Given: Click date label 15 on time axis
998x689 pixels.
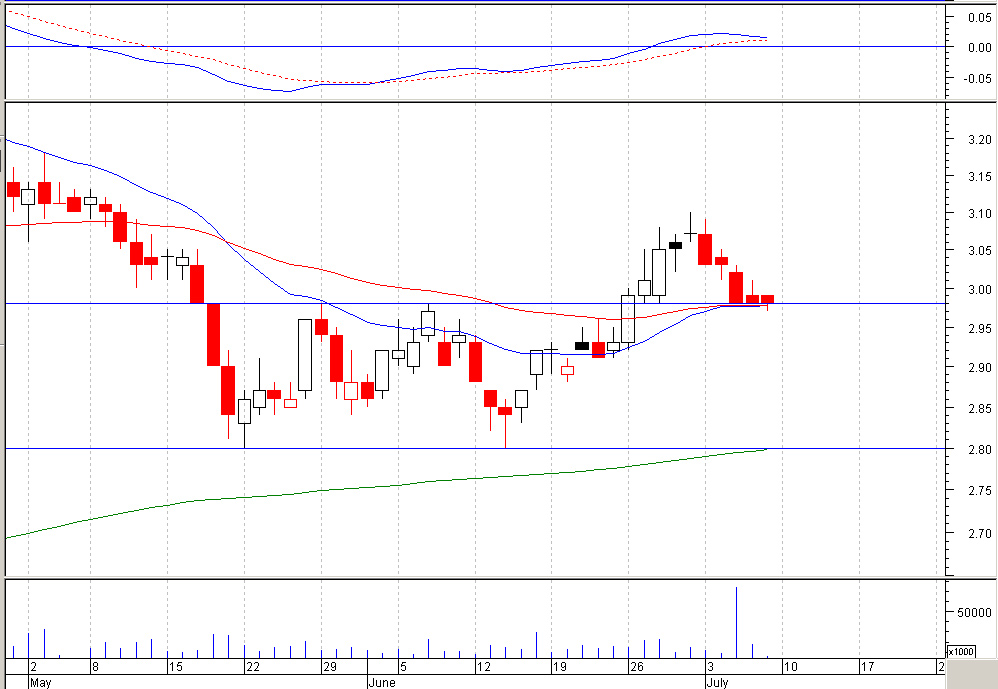Looking at the screenshot, I should click(x=176, y=667).
